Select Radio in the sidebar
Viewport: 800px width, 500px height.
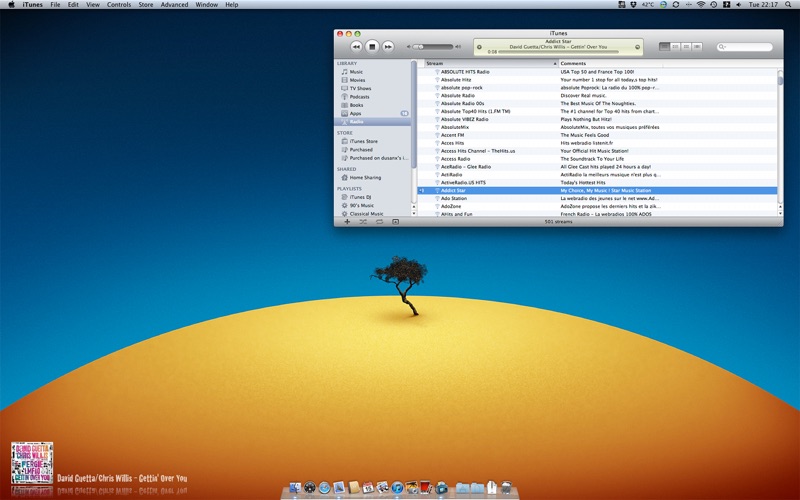tap(373, 122)
